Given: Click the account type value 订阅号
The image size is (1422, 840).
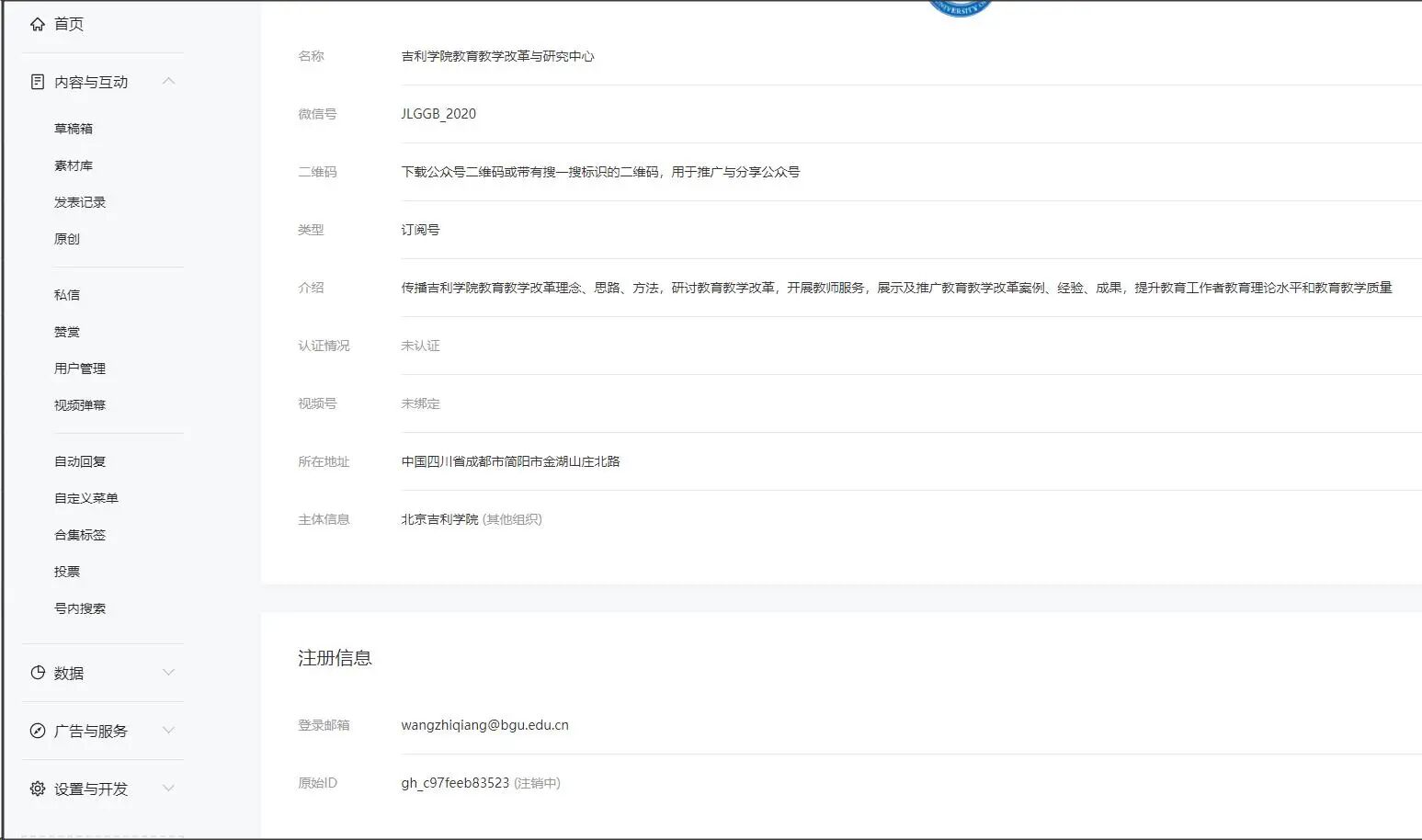Looking at the screenshot, I should click(x=420, y=230).
